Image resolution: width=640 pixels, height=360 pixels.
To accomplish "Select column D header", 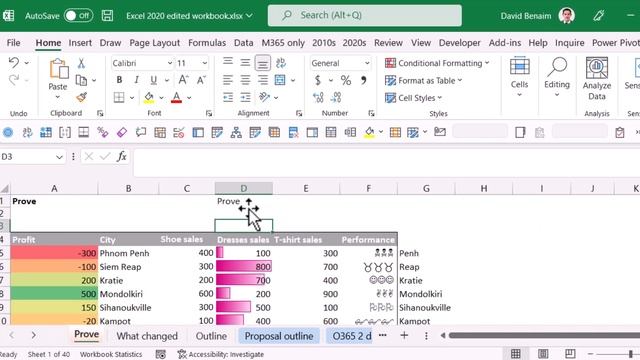I will 244,189.
